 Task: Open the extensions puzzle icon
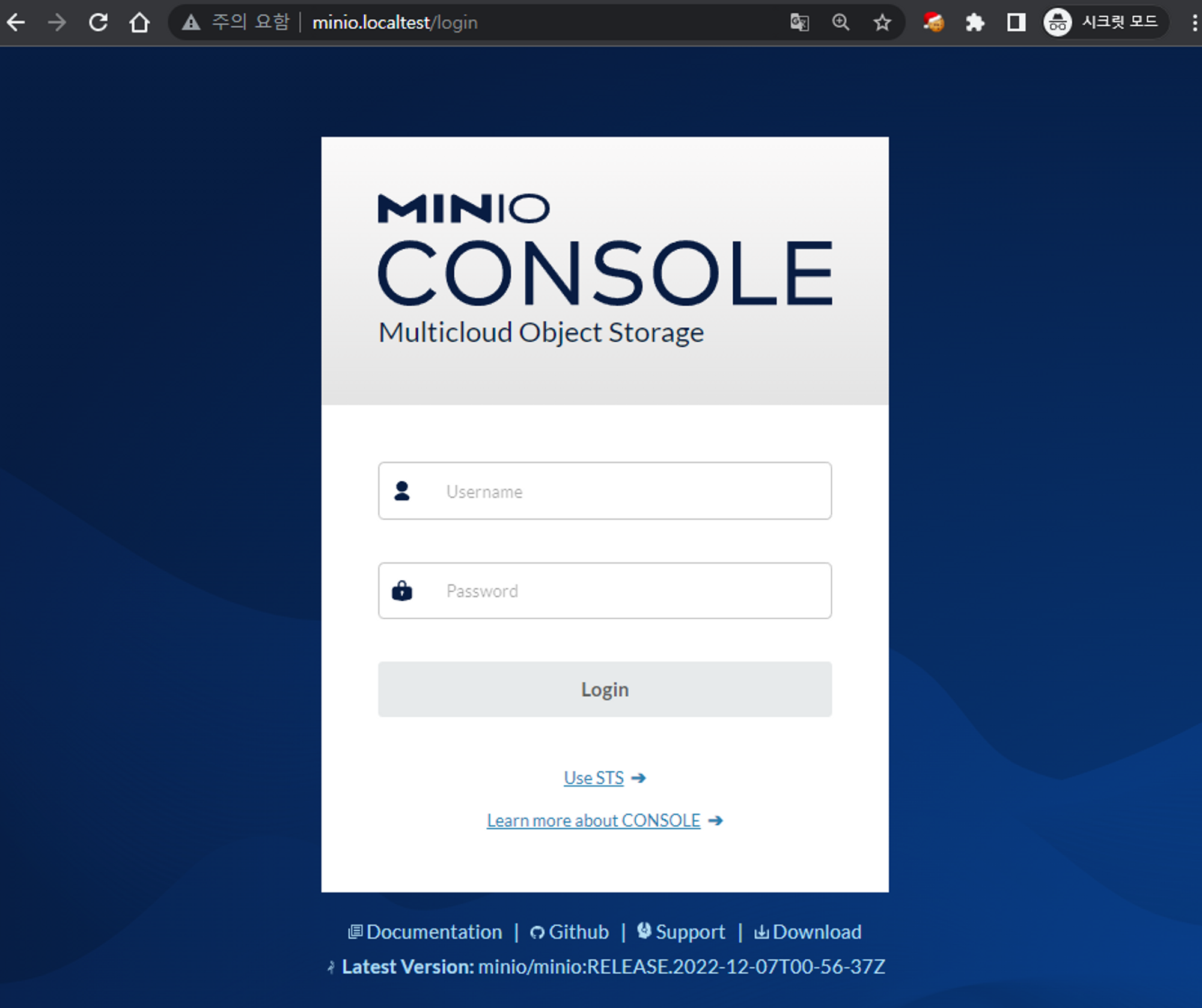(x=975, y=23)
